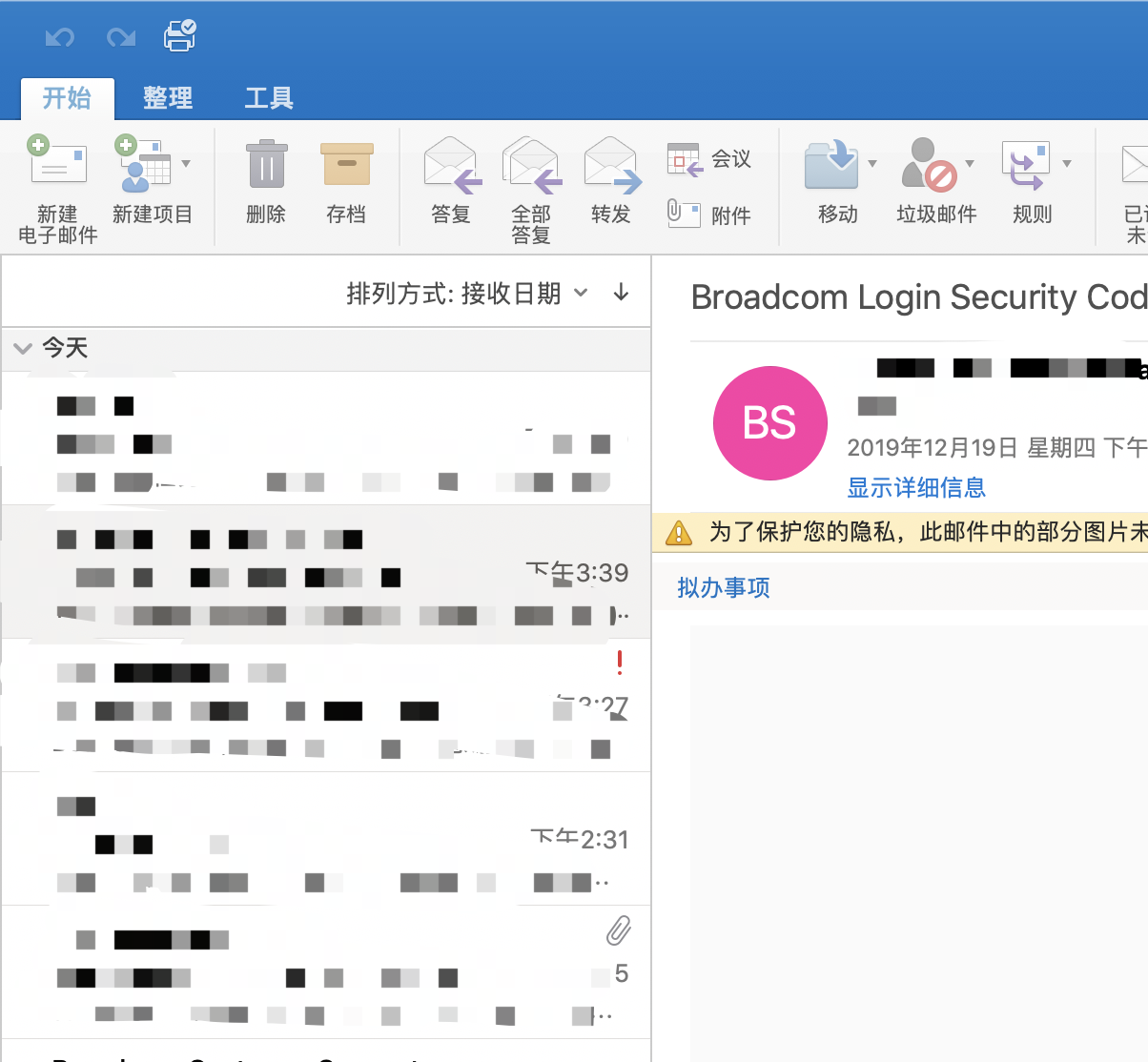Click the date 2019年12月19日 星期四

970,447
